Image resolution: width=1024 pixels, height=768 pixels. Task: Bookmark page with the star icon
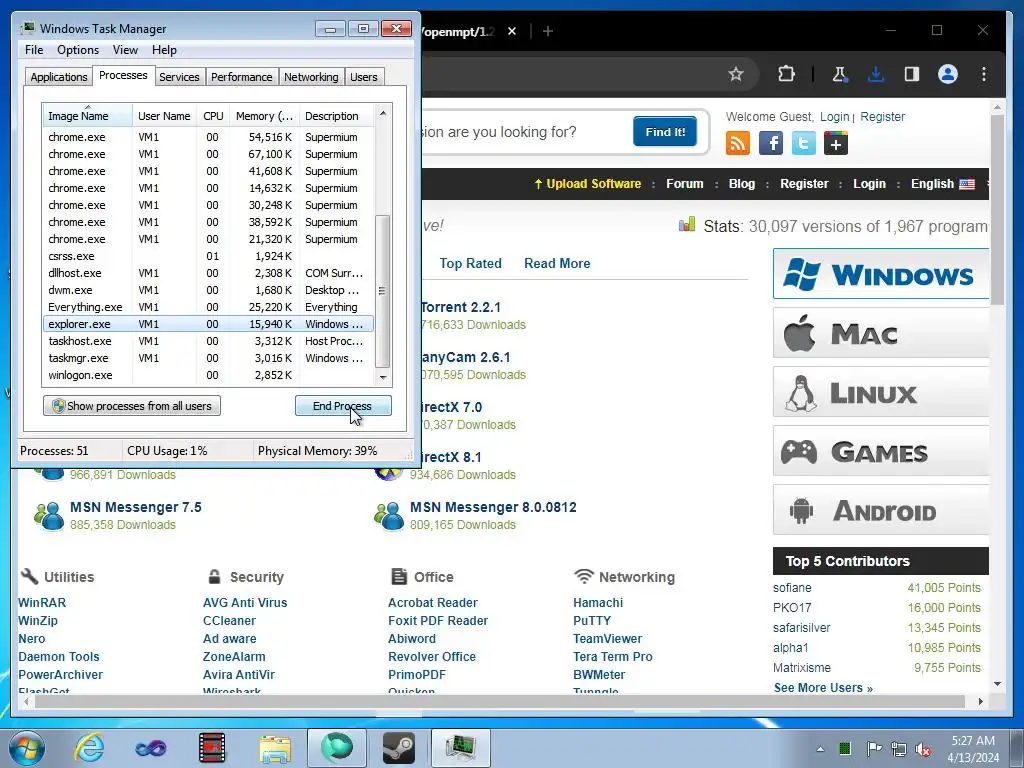click(x=736, y=74)
